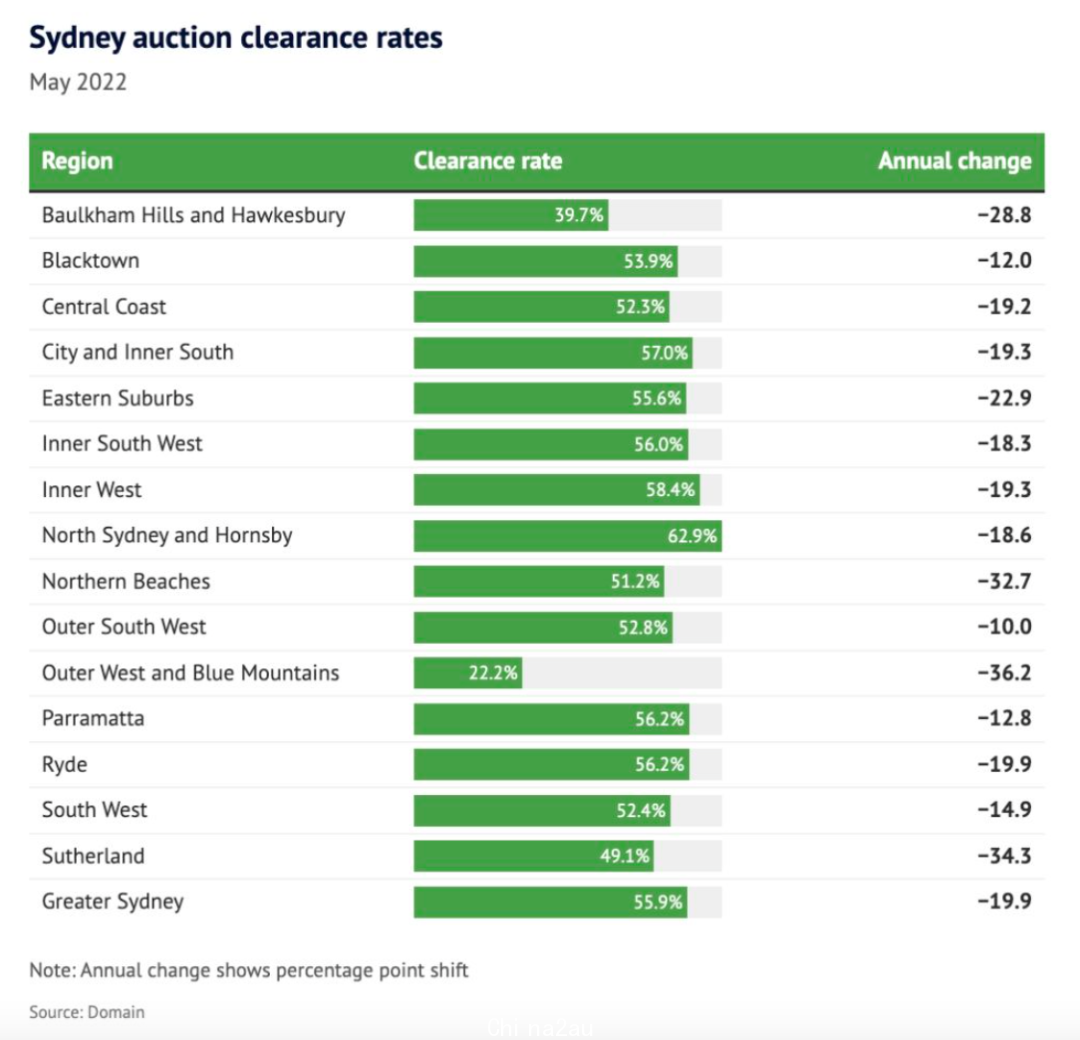Click the Region column header
1080x1040 pixels.
[77, 160]
